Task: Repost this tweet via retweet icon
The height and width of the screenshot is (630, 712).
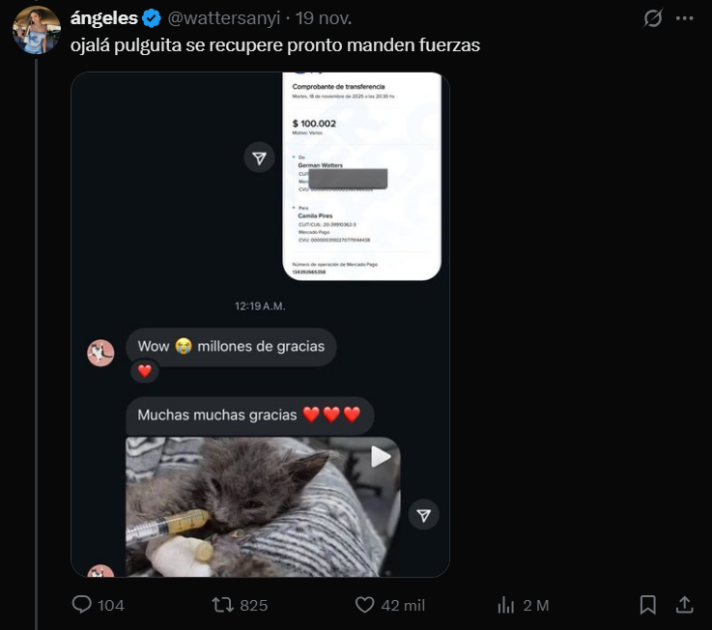Action: point(223,604)
